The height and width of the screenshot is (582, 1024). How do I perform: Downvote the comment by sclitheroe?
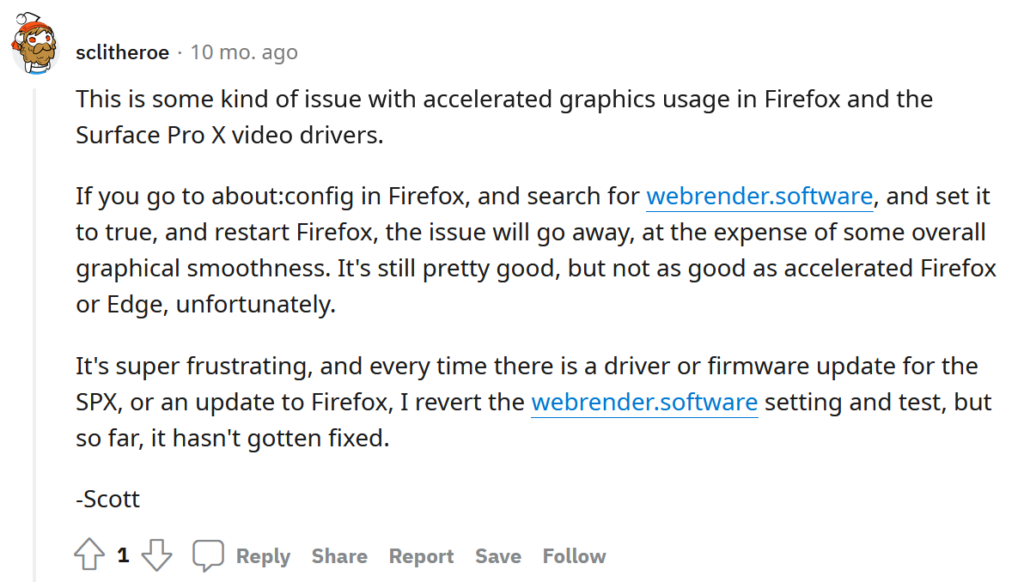pos(157,555)
